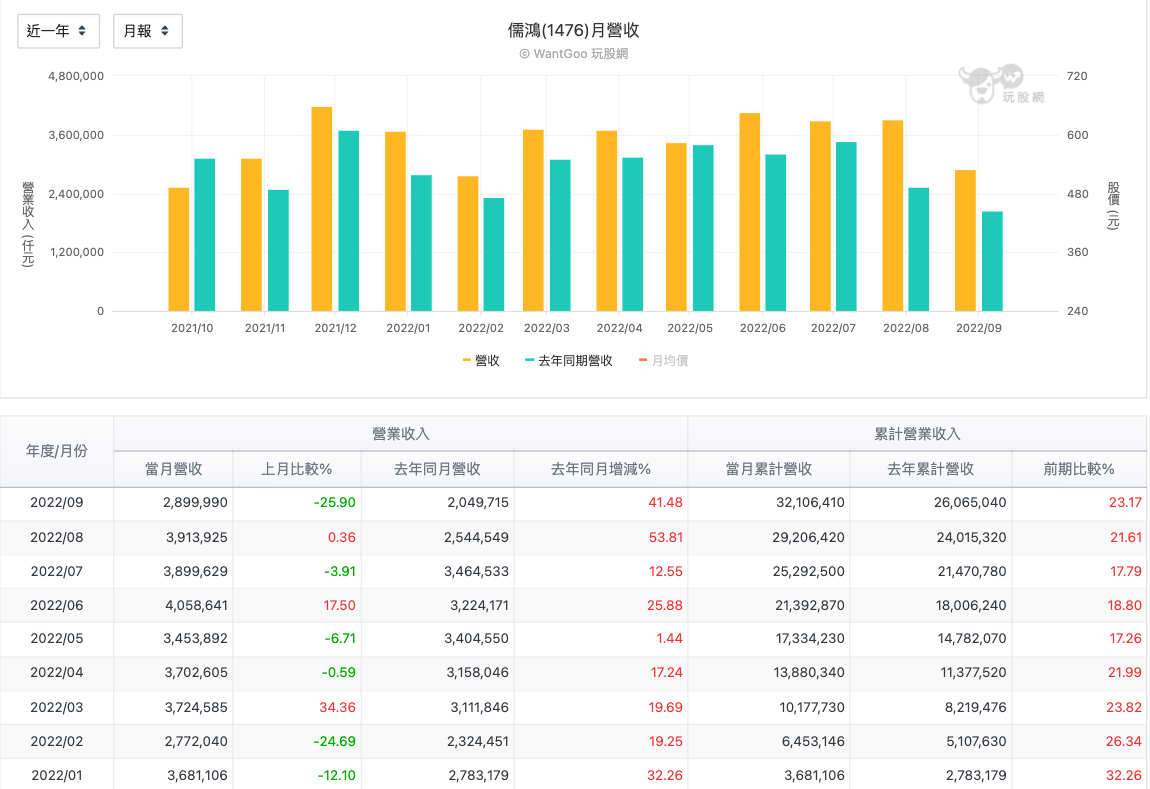Select the 2022/03 row label
The height and width of the screenshot is (789, 1150).
(x=56, y=708)
